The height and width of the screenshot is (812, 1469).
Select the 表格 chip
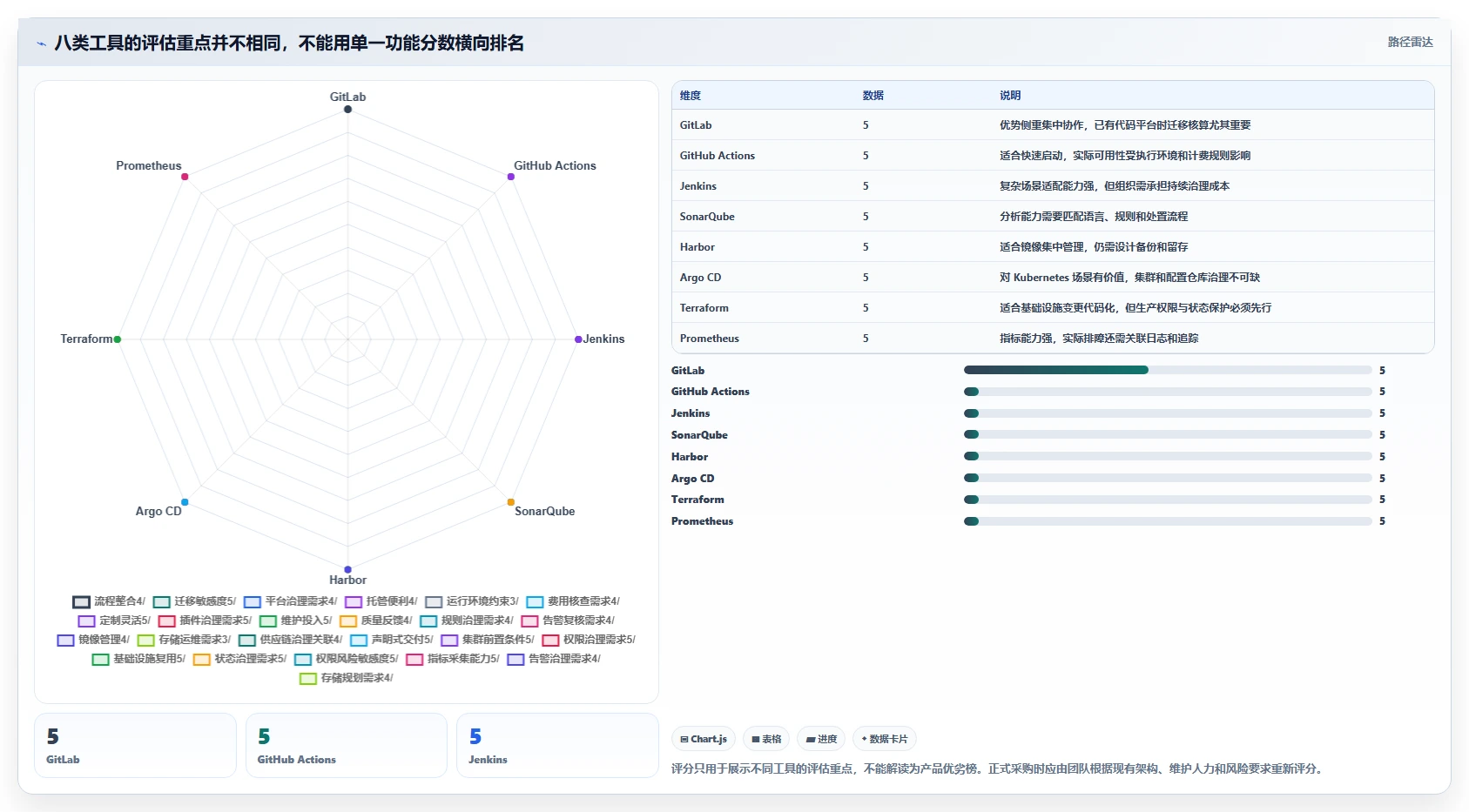tap(766, 739)
